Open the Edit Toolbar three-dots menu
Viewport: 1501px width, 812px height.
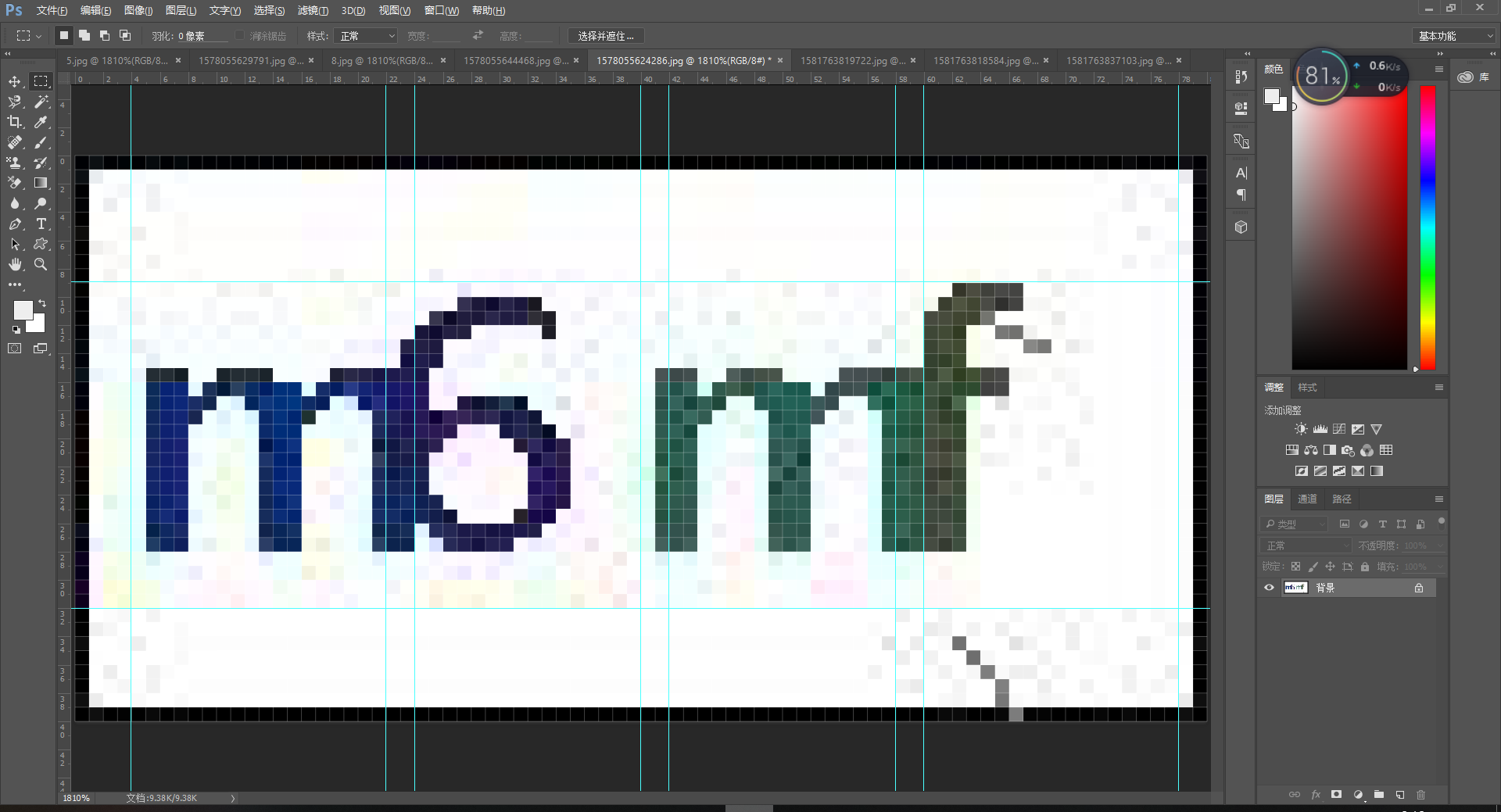click(x=15, y=284)
